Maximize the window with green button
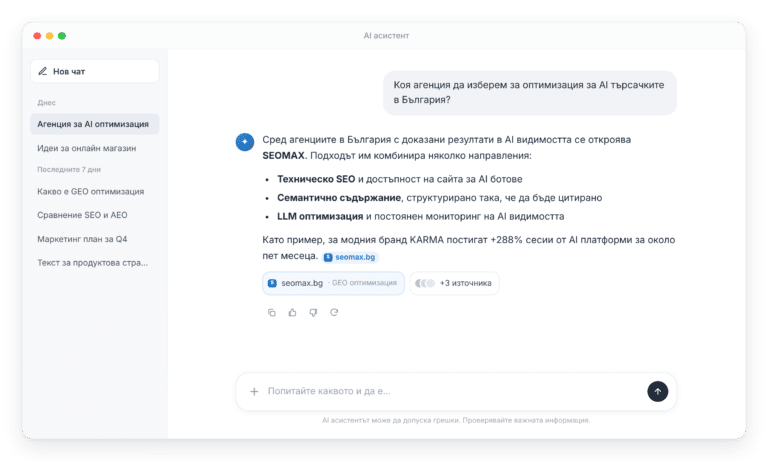Viewport: 768px width, 461px height. click(x=62, y=36)
